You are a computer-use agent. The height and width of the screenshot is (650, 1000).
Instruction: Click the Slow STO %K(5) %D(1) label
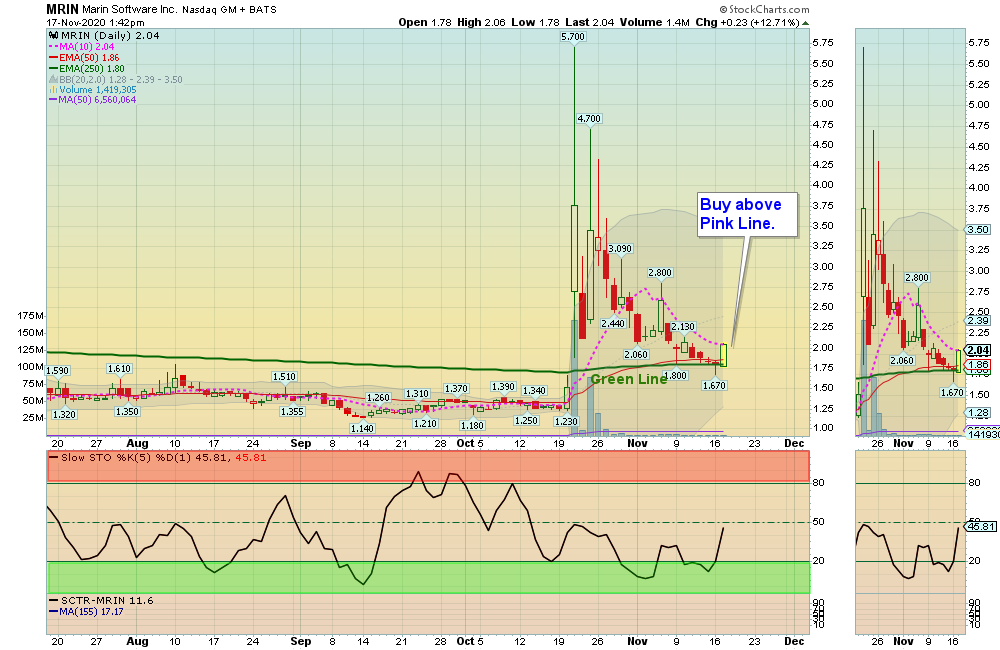[x=158, y=457]
